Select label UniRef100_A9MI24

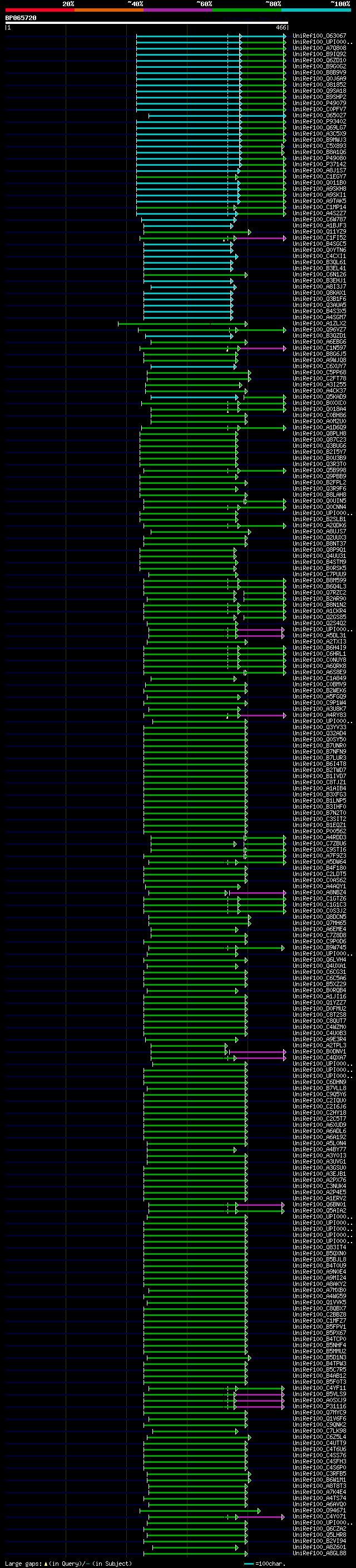point(319,1278)
